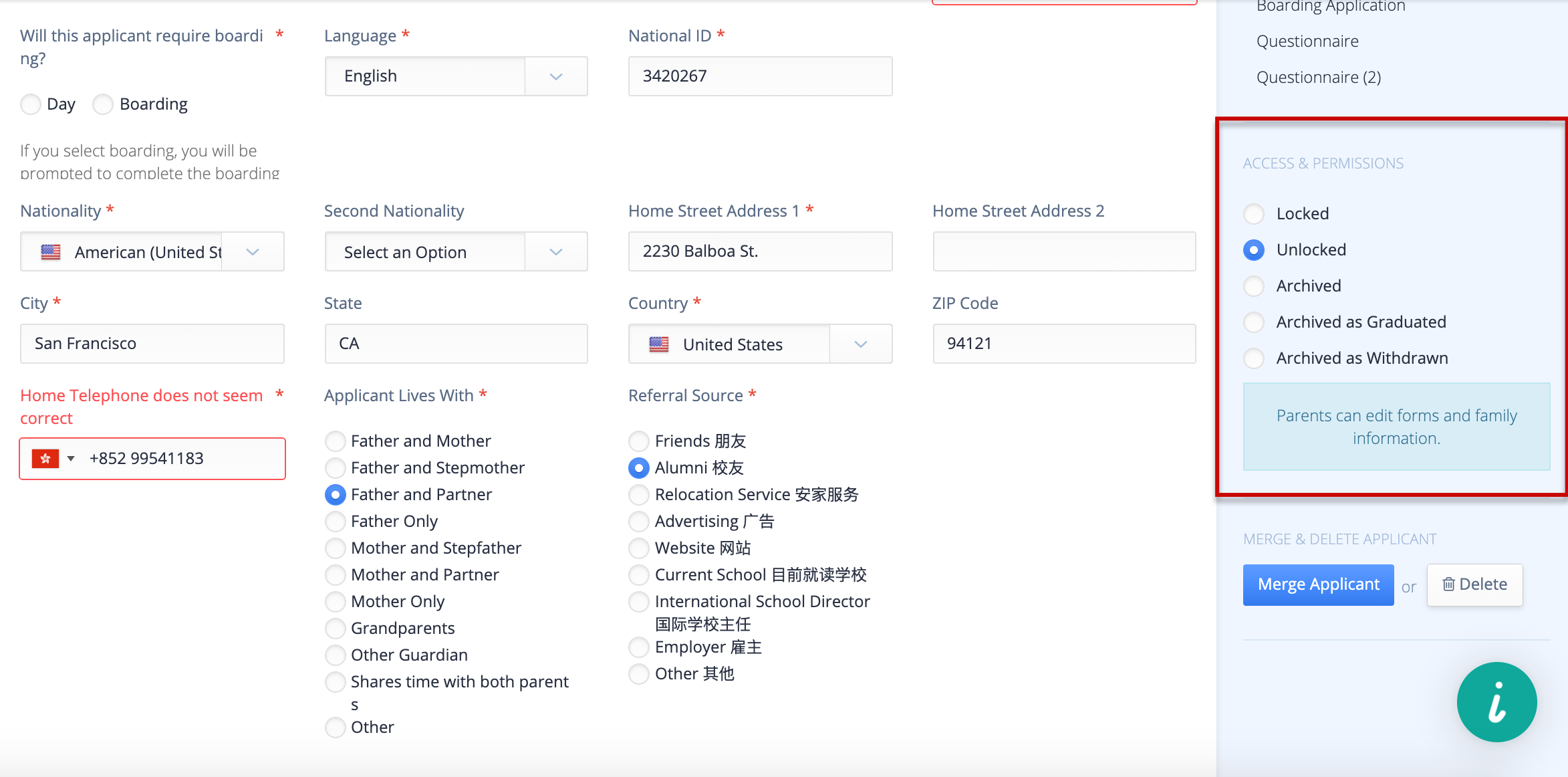Click the Delete applicant button
This screenshot has height=777, width=1568.
point(1474,585)
